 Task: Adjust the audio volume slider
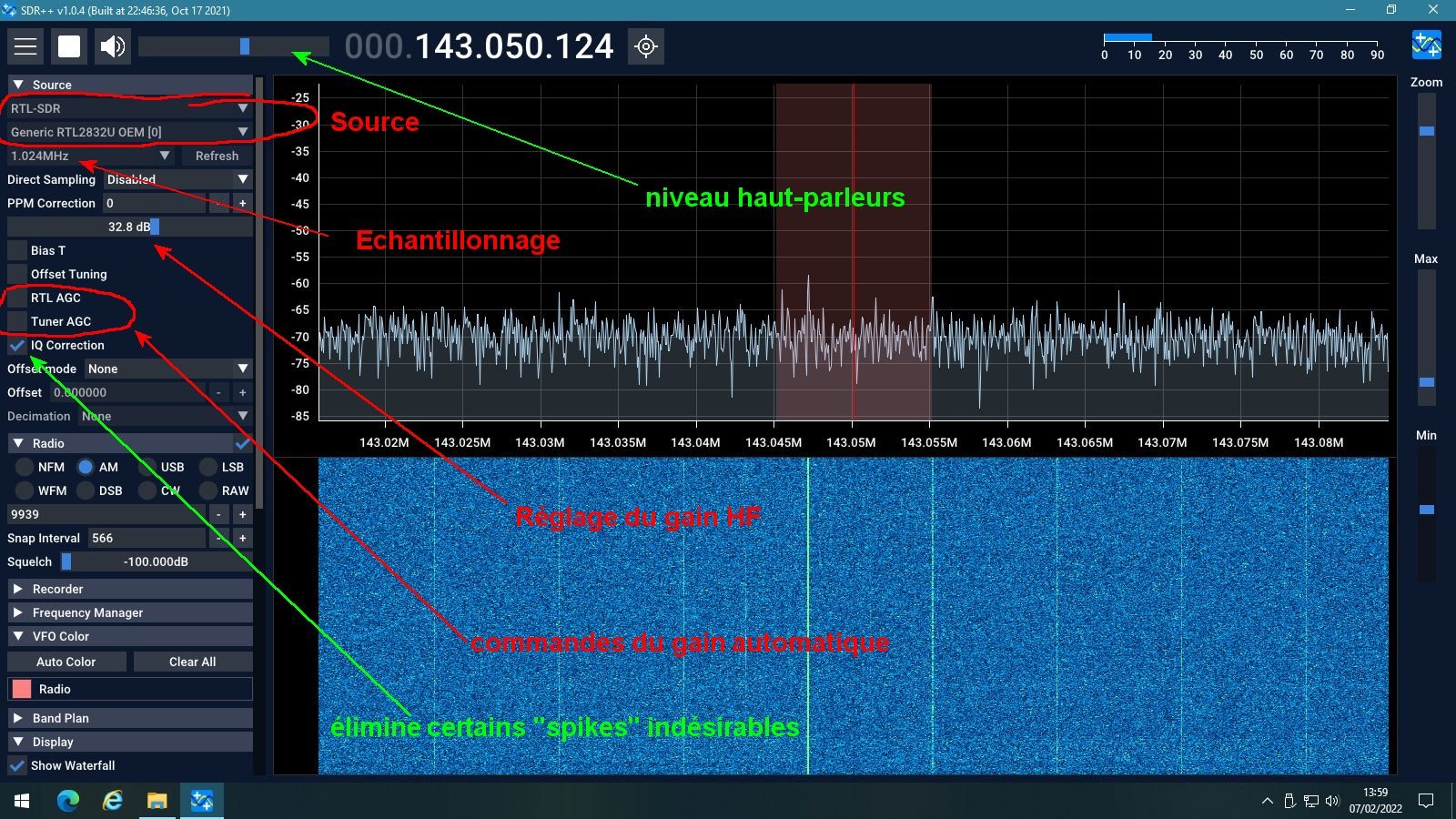click(x=234, y=46)
